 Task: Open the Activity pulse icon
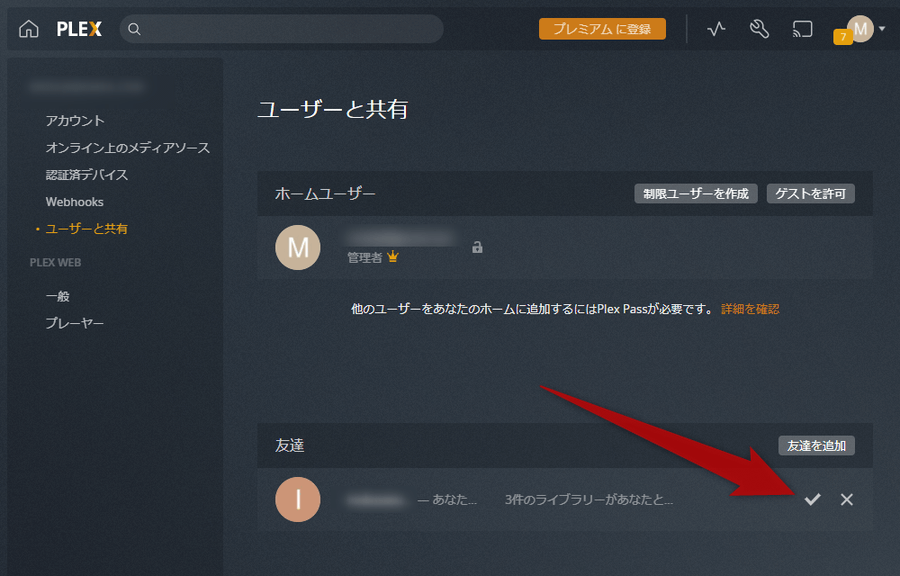coord(716,29)
